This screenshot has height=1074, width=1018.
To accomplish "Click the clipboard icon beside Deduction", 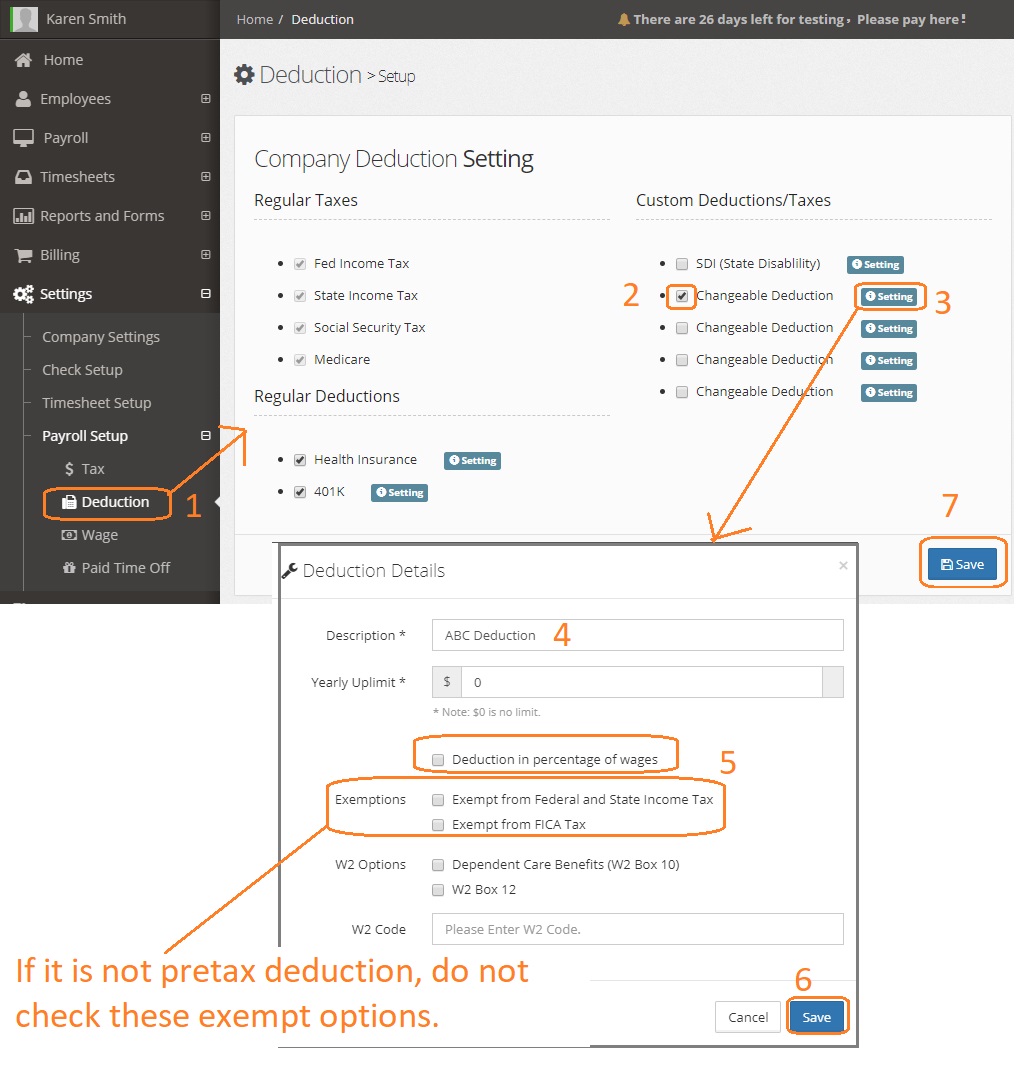I will click(x=69, y=502).
